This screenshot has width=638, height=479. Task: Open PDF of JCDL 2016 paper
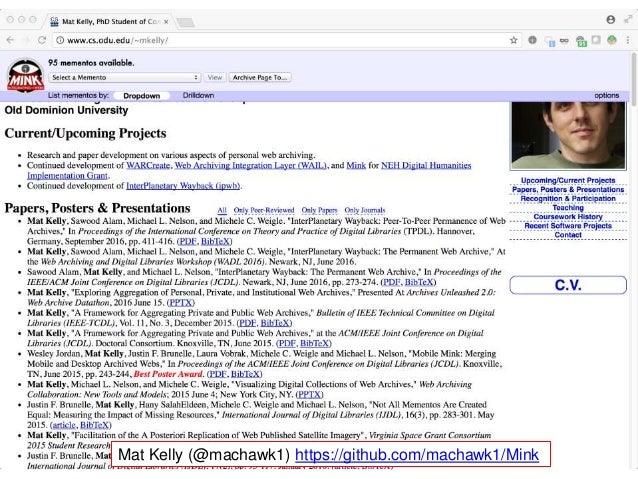391,282
